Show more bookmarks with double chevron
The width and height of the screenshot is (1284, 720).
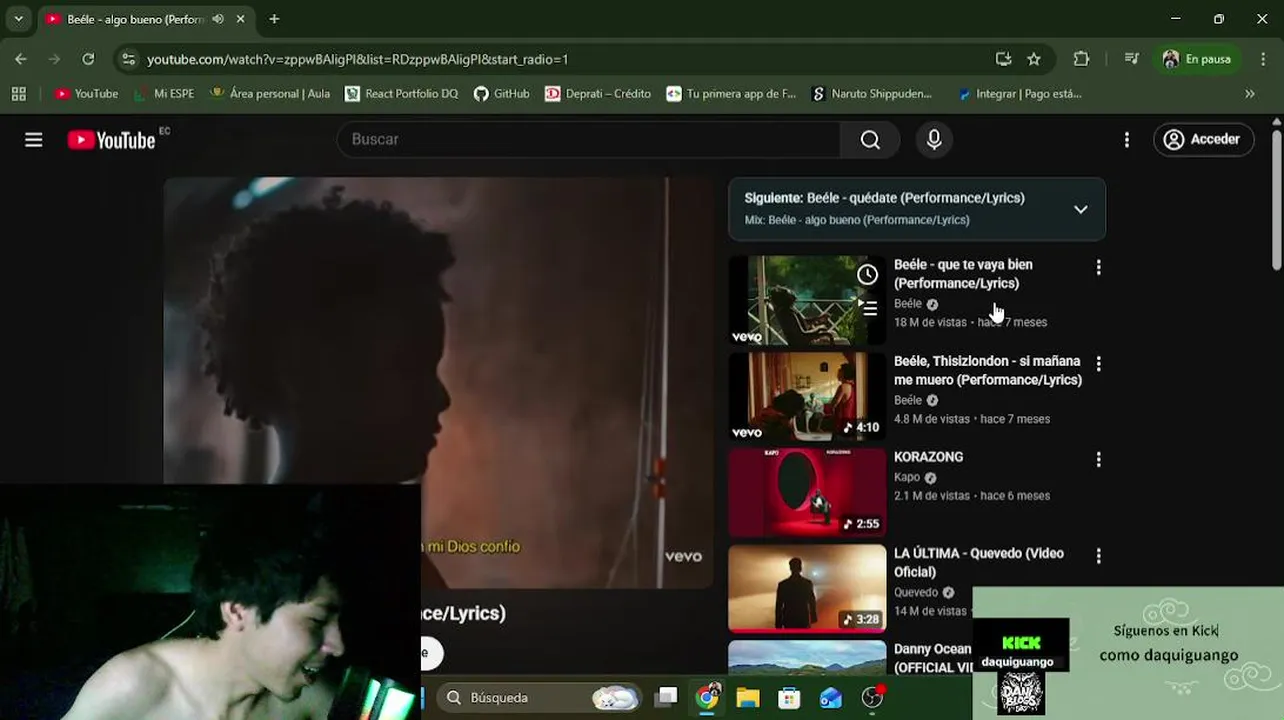pyautogui.click(x=1249, y=94)
